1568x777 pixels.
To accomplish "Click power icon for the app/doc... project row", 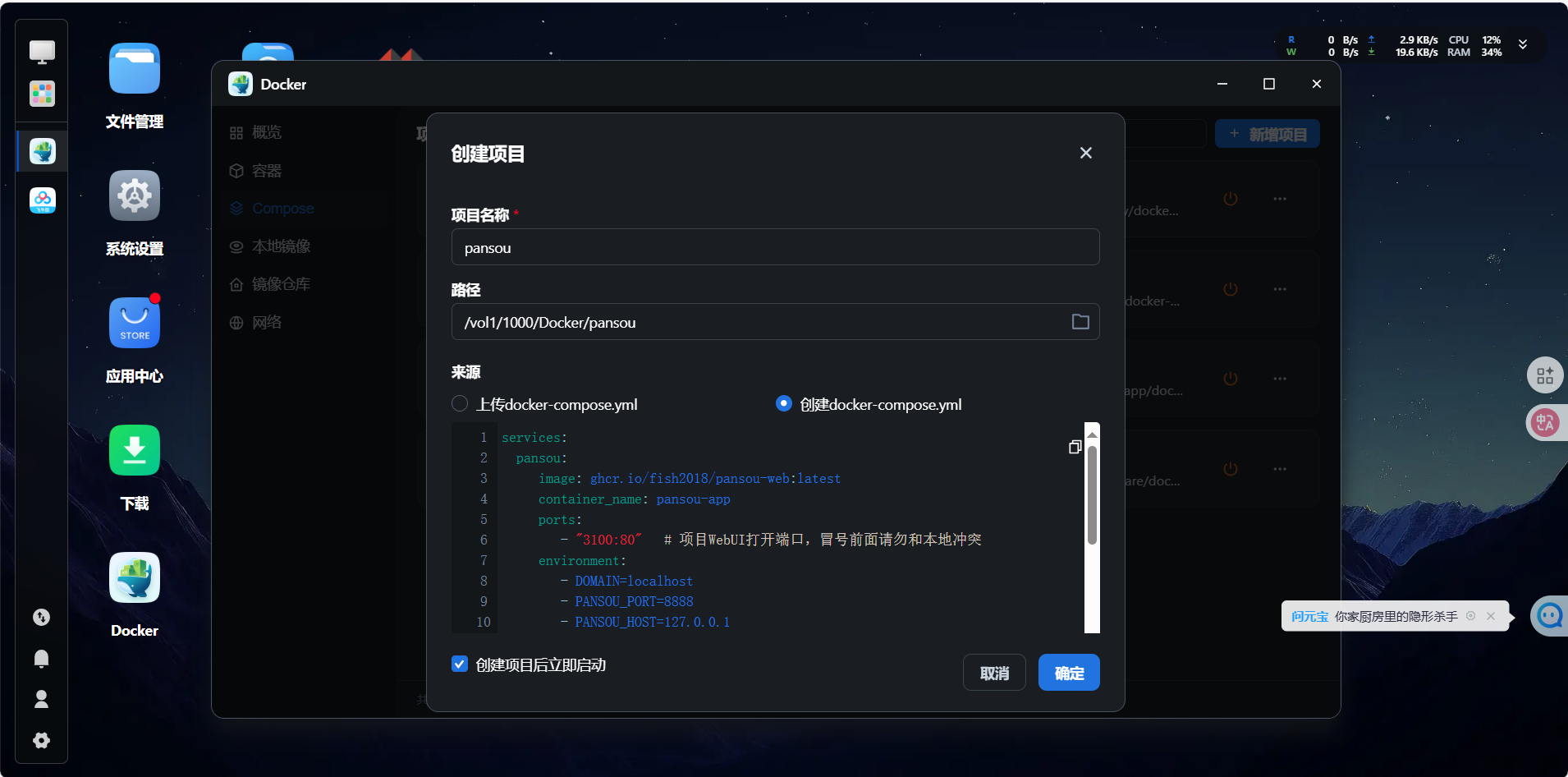I will pyautogui.click(x=1231, y=379).
